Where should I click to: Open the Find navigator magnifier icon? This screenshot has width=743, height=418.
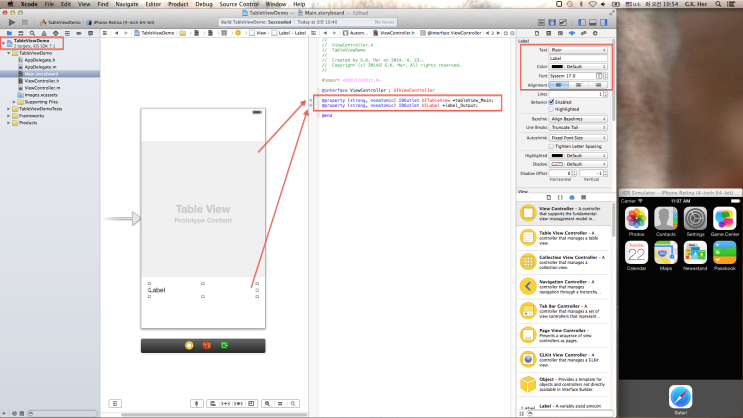pyautogui.click(x=32, y=33)
